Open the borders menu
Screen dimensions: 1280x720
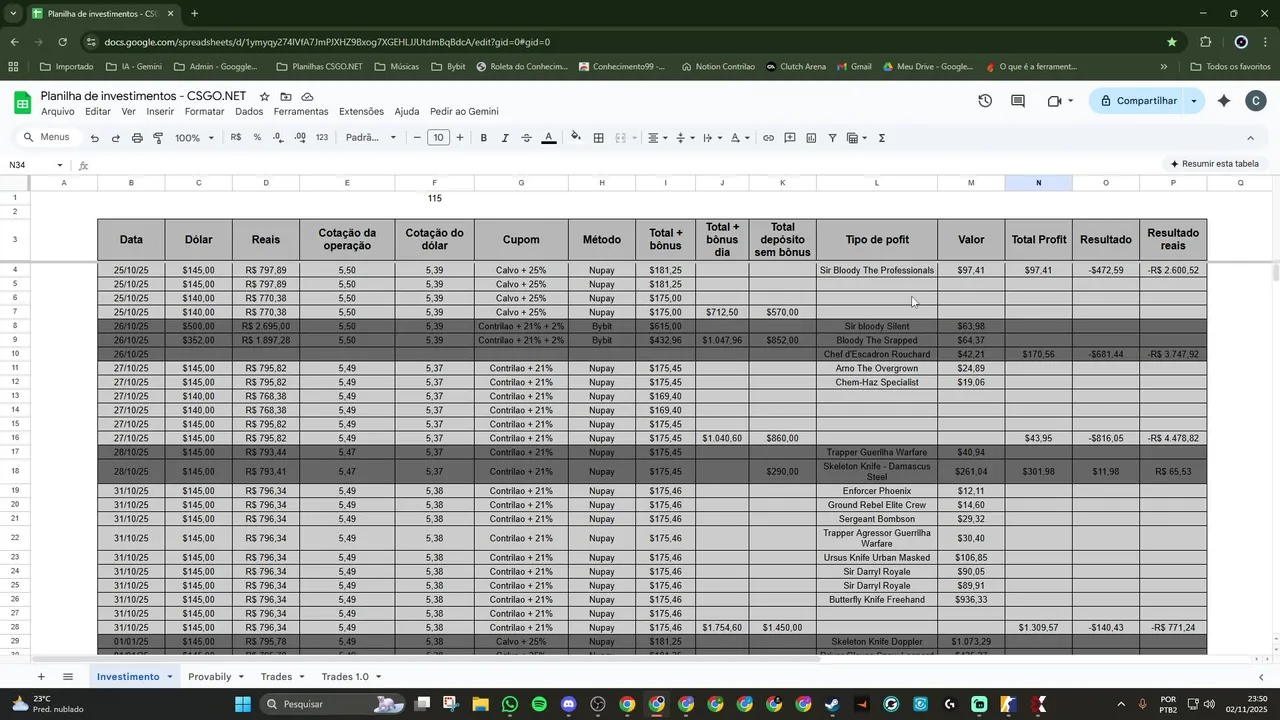pyautogui.click(x=598, y=138)
